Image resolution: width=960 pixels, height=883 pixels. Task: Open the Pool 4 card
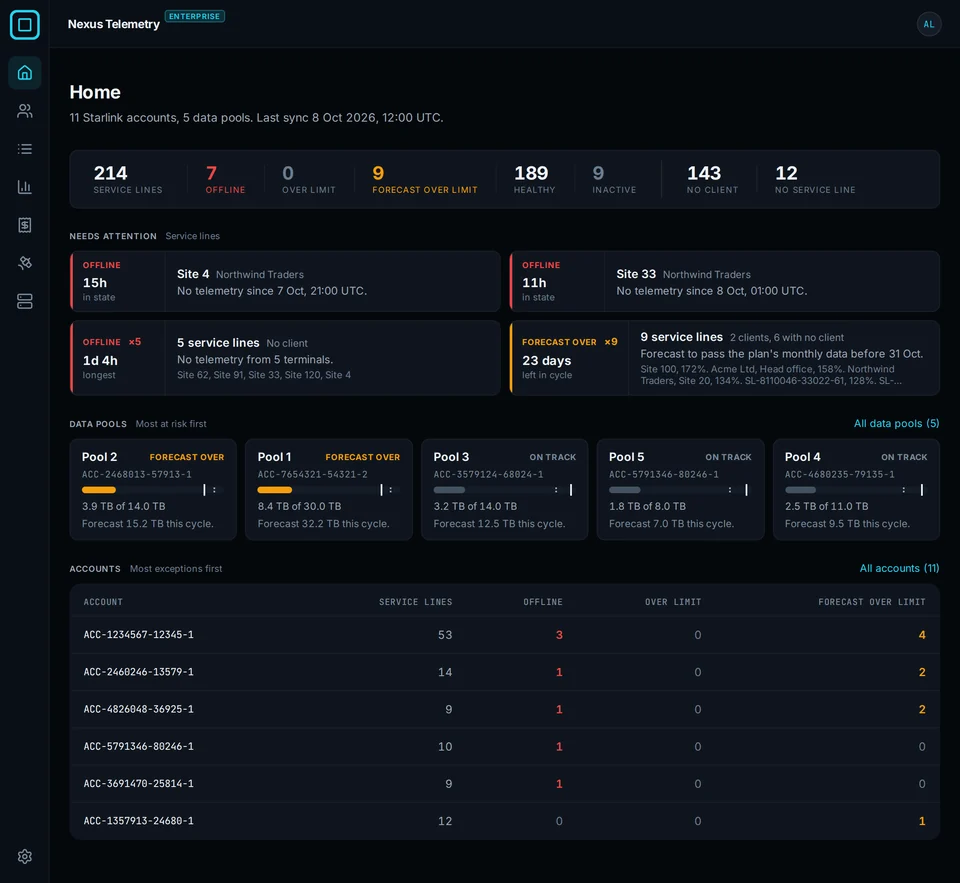point(856,489)
